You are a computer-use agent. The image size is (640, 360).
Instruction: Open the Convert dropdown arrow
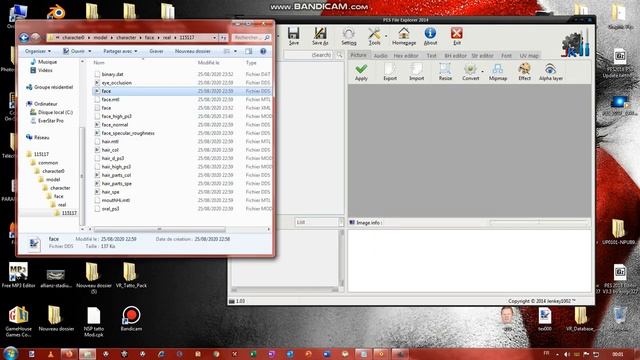point(482,71)
